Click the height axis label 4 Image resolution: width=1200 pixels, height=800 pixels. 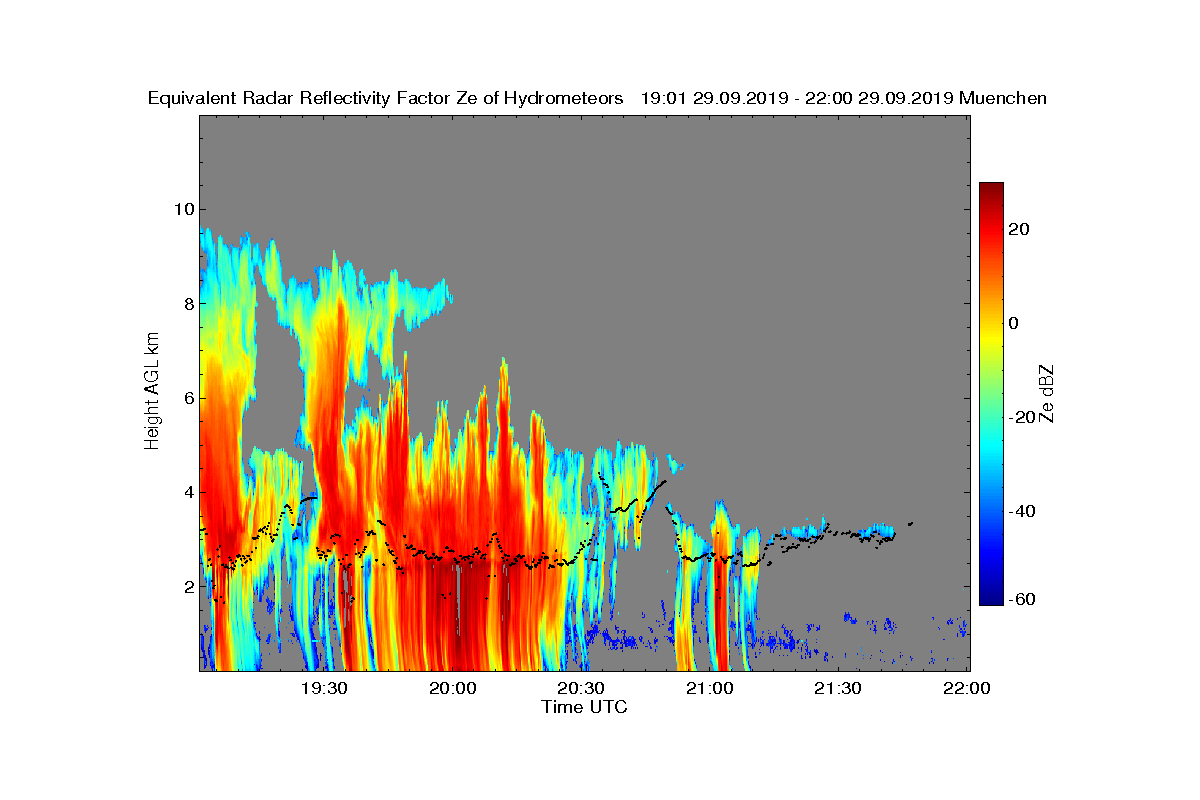coord(187,492)
